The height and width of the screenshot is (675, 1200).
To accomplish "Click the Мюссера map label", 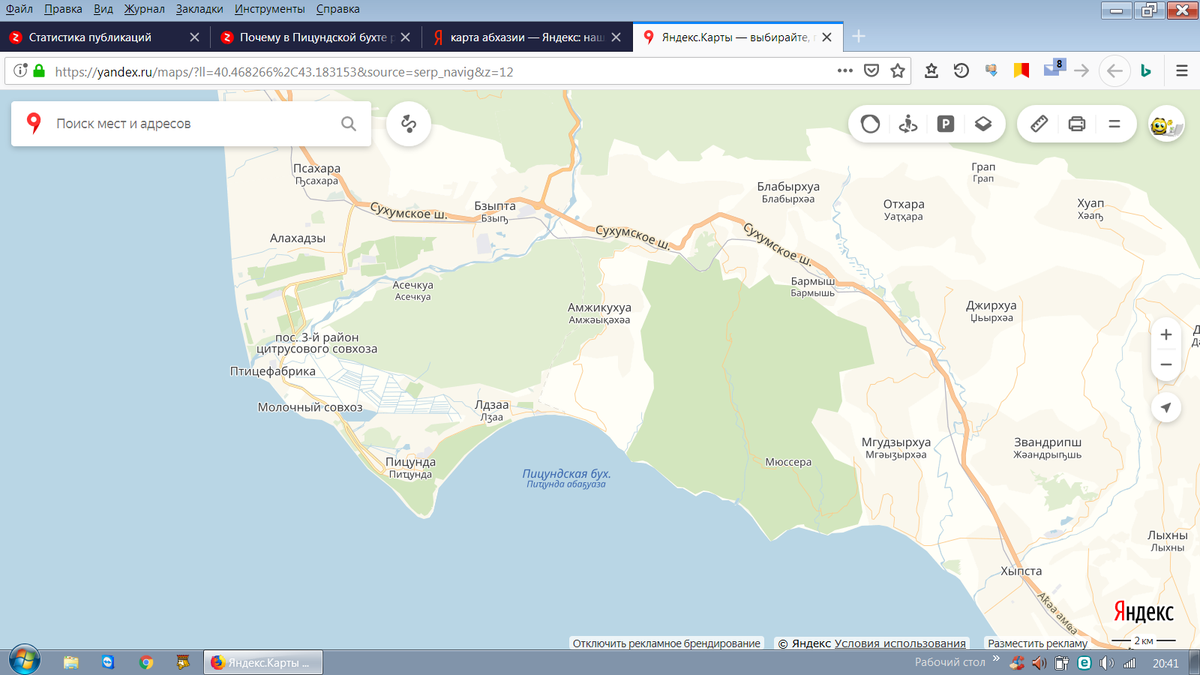I will [x=788, y=463].
